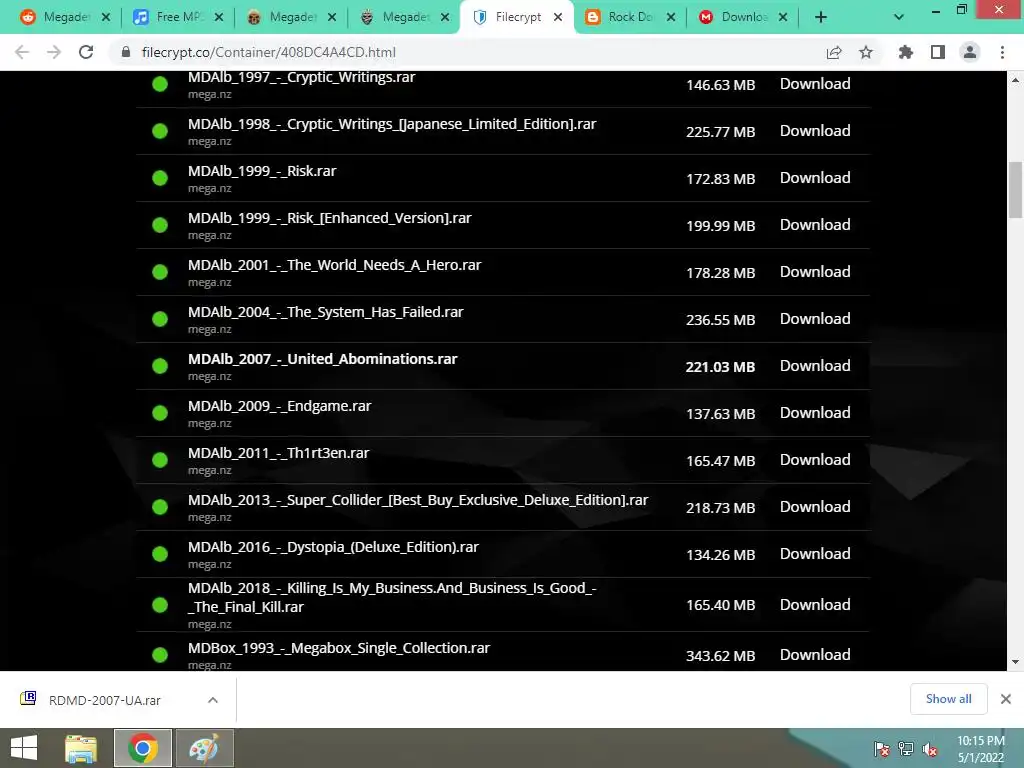
Task: Click green status dot for Th1rt3en.rar
Action: coord(160,460)
